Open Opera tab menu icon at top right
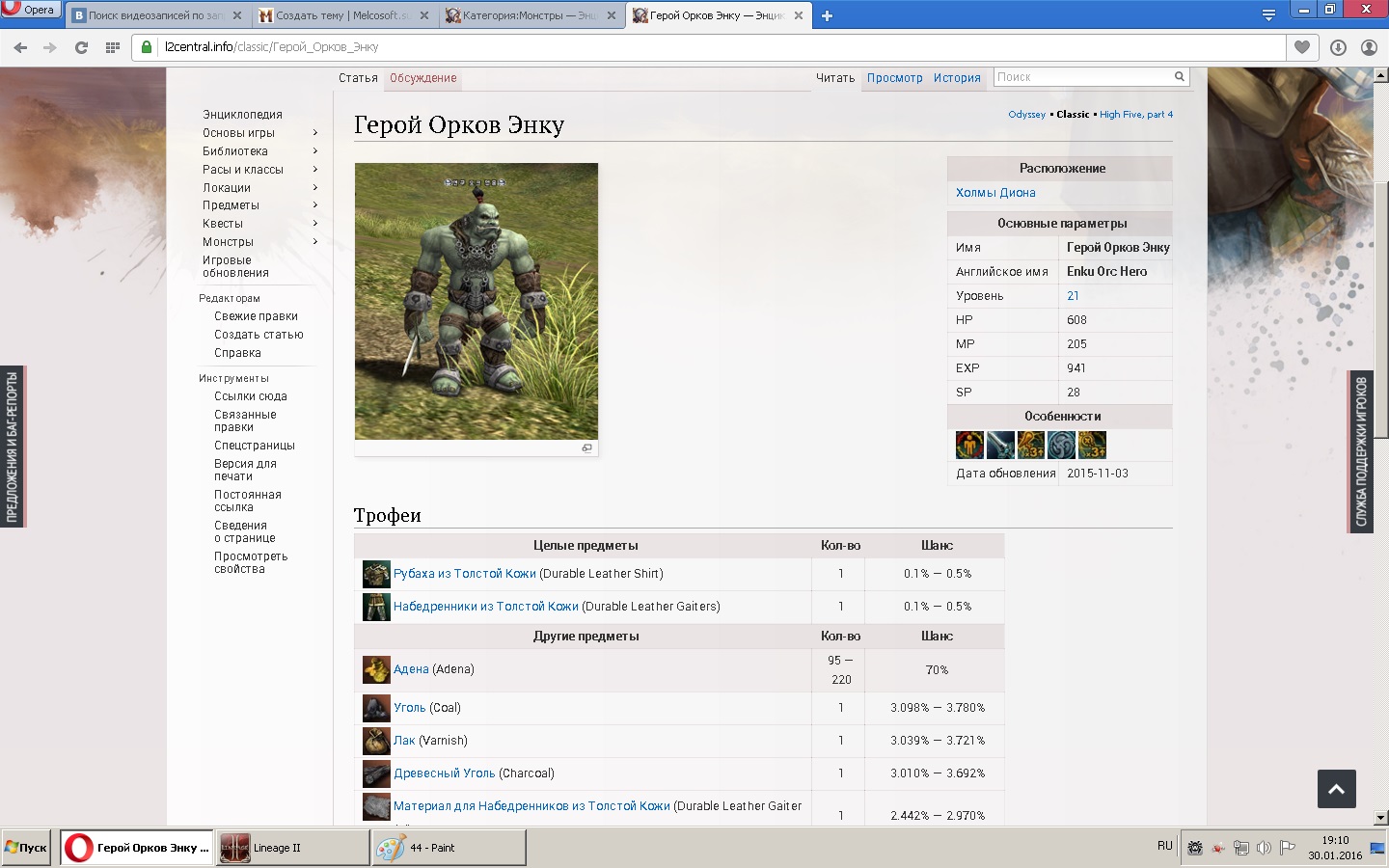The image size is (1389, 868). click(x=1268, y=15)
